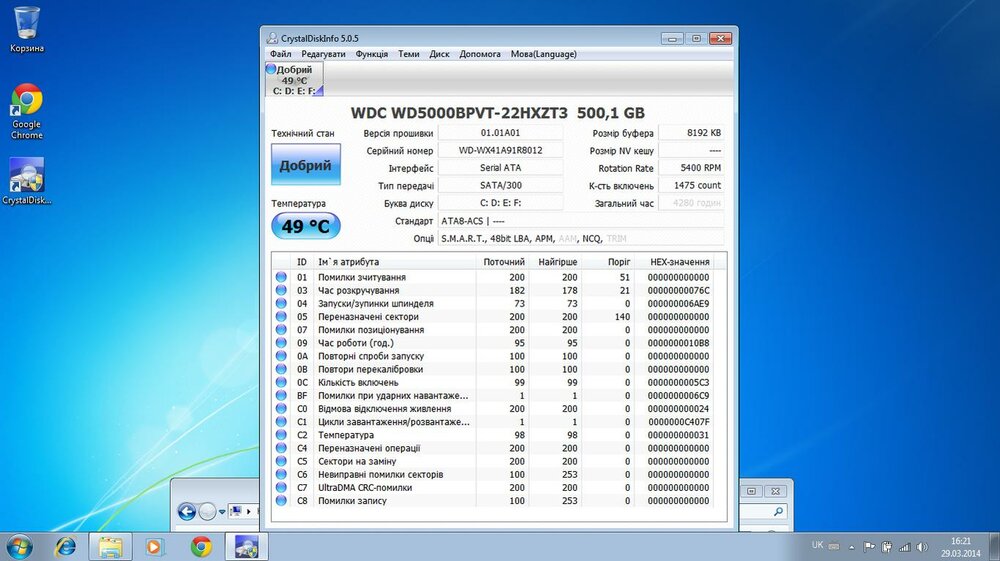Open Windows Explorer from the taskbar

click(x=111, y=546)
